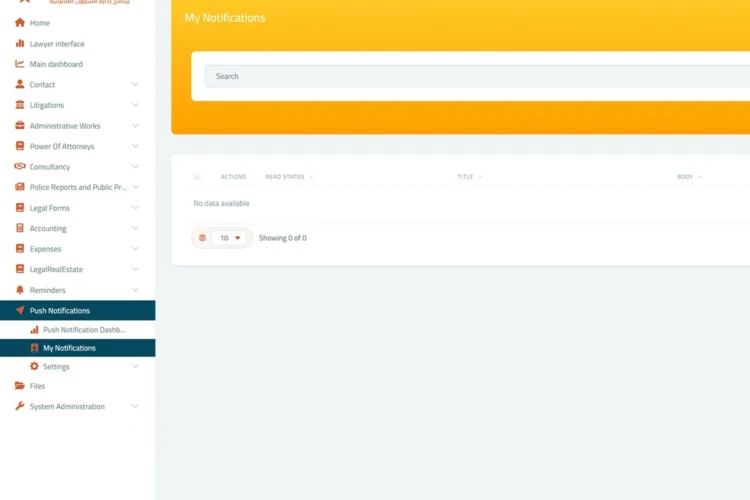
Task: Click the Police Reports newspaper icon
Action: click(x=20, y=187)
